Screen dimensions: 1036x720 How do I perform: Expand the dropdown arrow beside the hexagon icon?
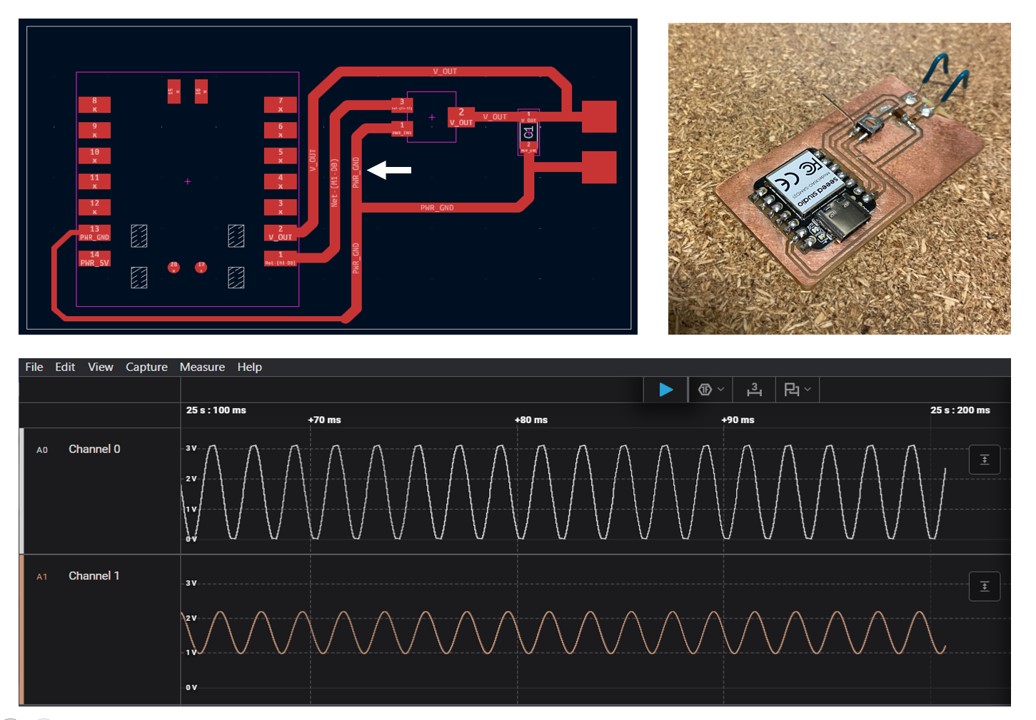(x=720, y=390)
